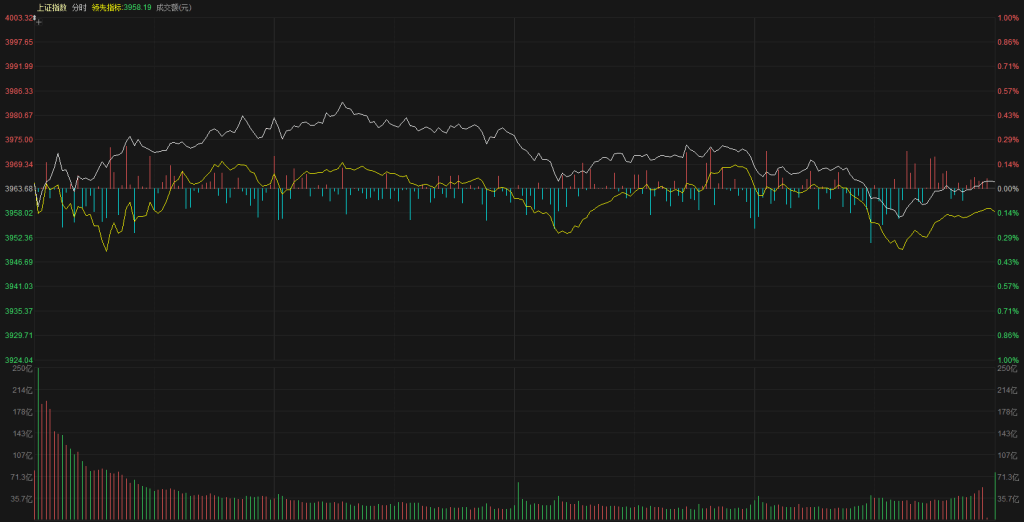
Task: Click the 3924.04 bottom price axis label
Action: coord(18,359)
